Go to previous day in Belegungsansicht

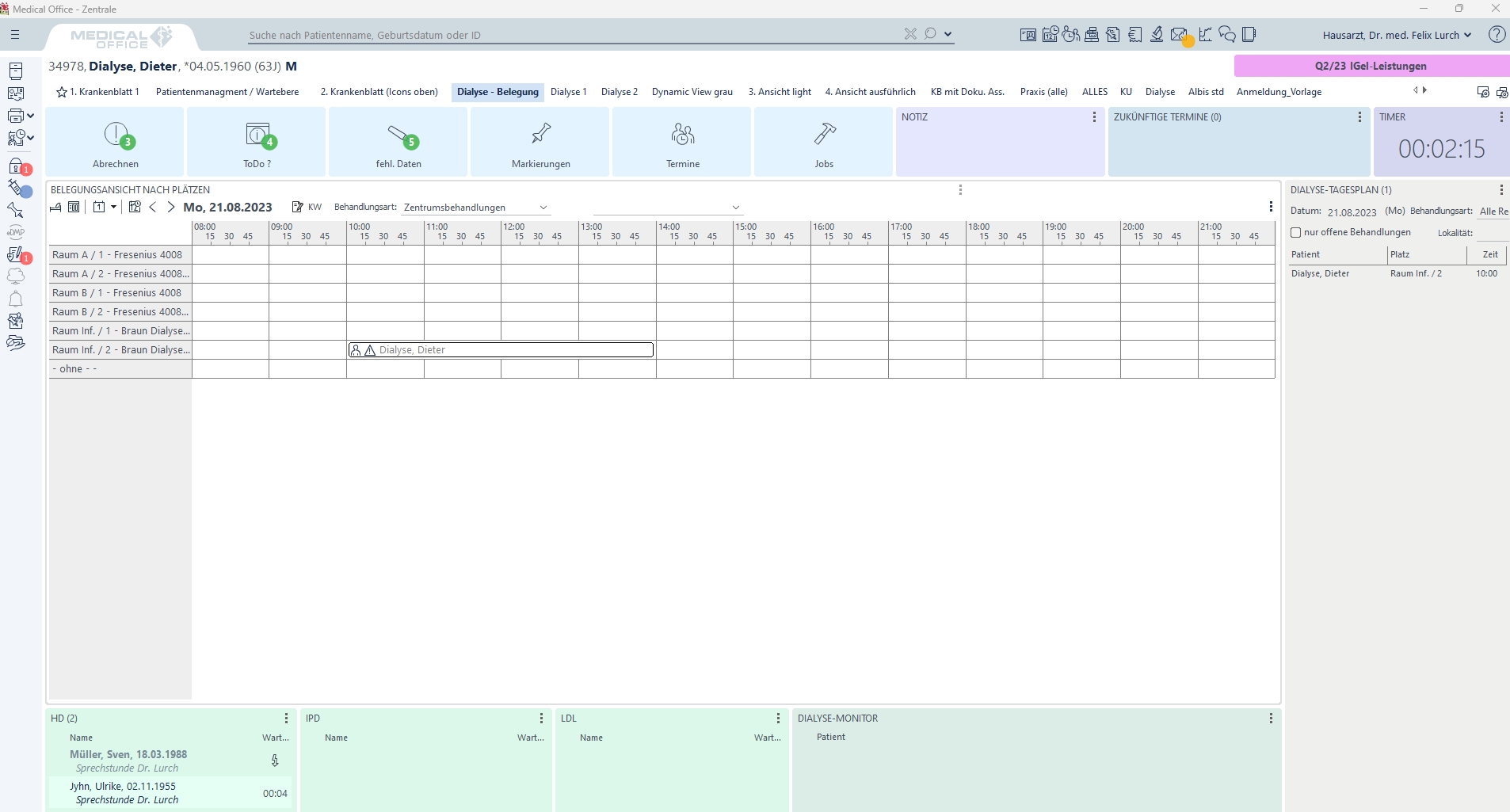153,207
